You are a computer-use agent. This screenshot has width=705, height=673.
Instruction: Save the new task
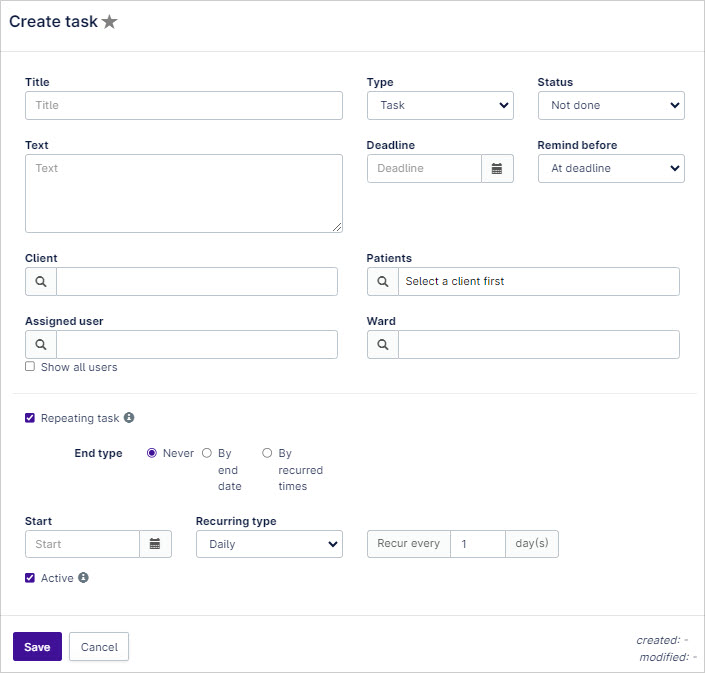[x=37, y=646]
